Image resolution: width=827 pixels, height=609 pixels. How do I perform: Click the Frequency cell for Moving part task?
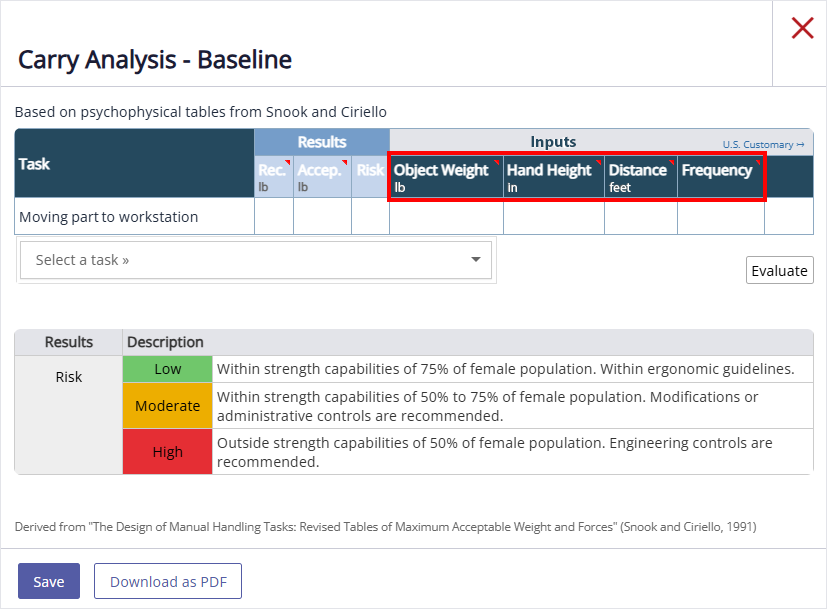tap(720, 217)
